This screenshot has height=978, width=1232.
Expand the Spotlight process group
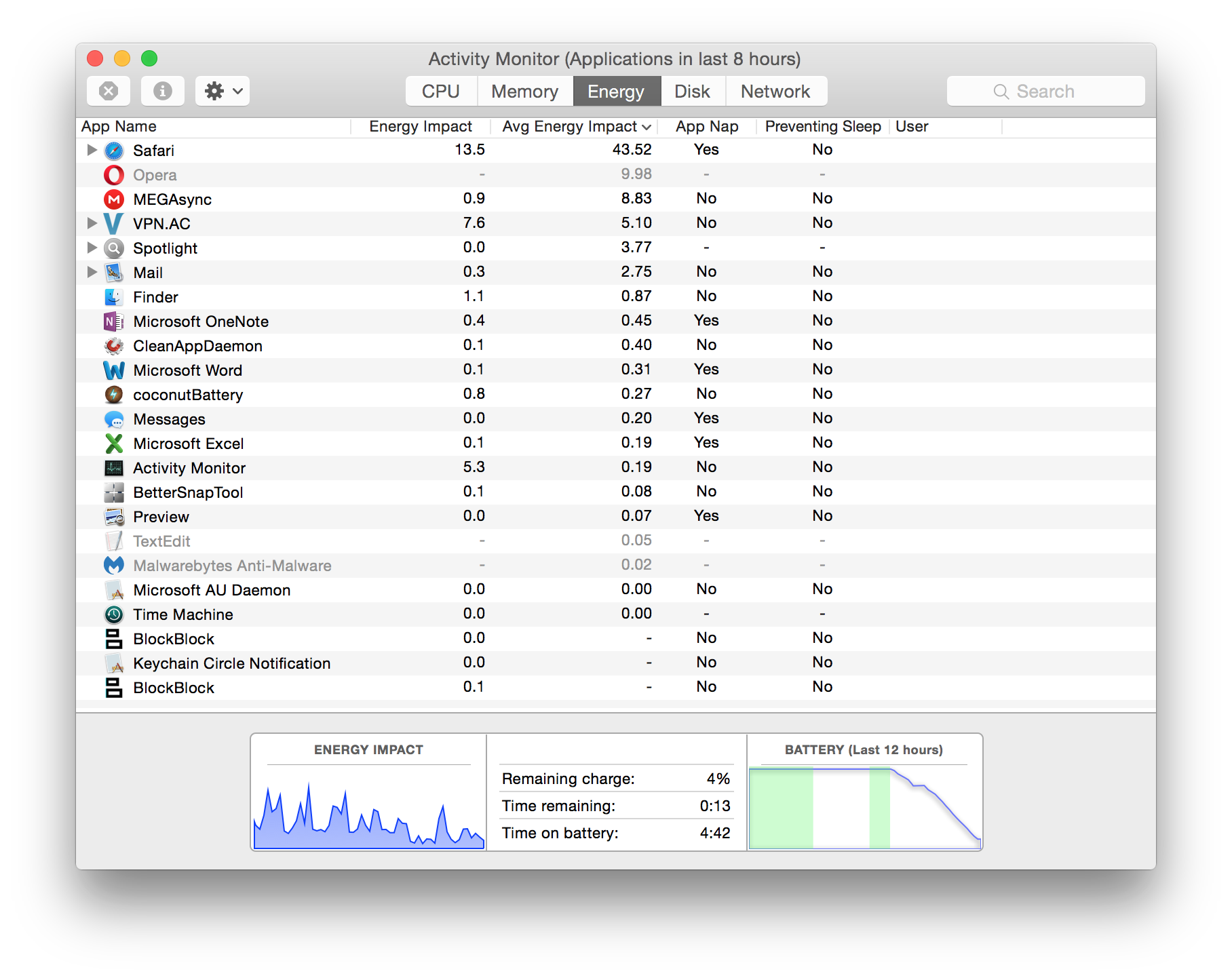point(92,248)
